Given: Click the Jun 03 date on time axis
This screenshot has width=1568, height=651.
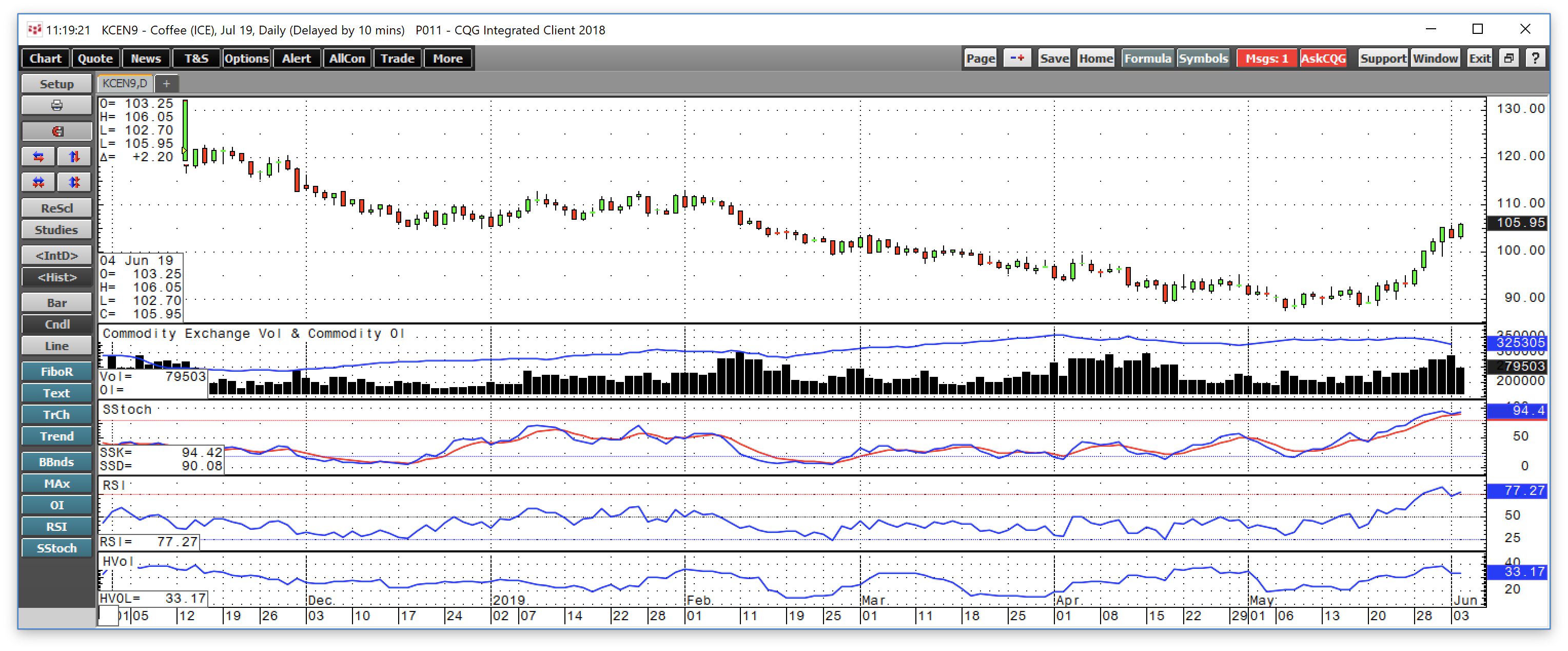Looking at the screenshot, I should (x=1461, y=616).
